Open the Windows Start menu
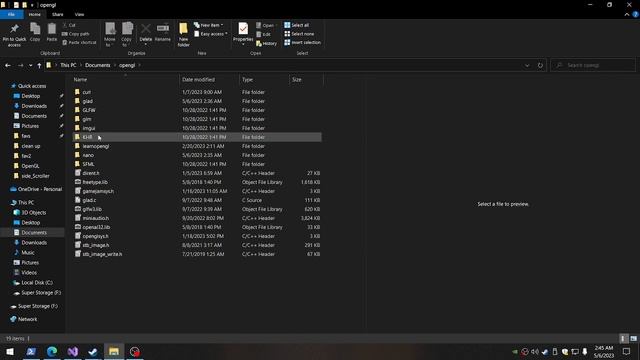640x360 pixels. (x=10, y=351)
